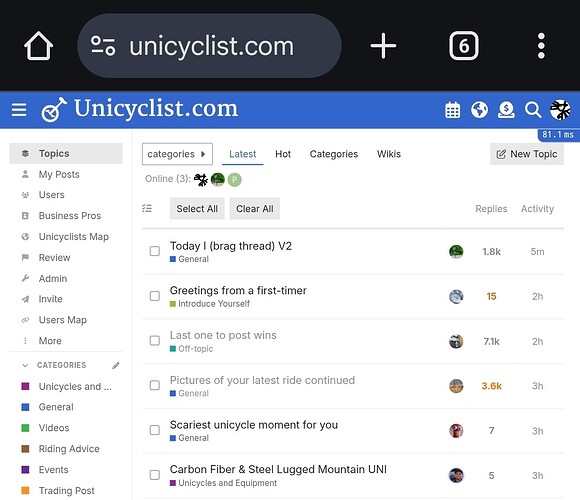Check the Today I (brag thread) V2 checkbox

(155, 251)
